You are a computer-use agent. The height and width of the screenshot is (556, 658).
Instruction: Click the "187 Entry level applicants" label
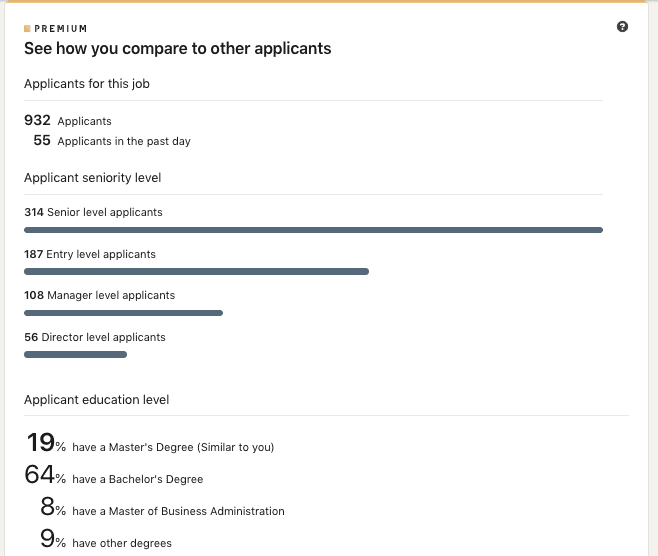pyautogui.click(x=90, y=254)
